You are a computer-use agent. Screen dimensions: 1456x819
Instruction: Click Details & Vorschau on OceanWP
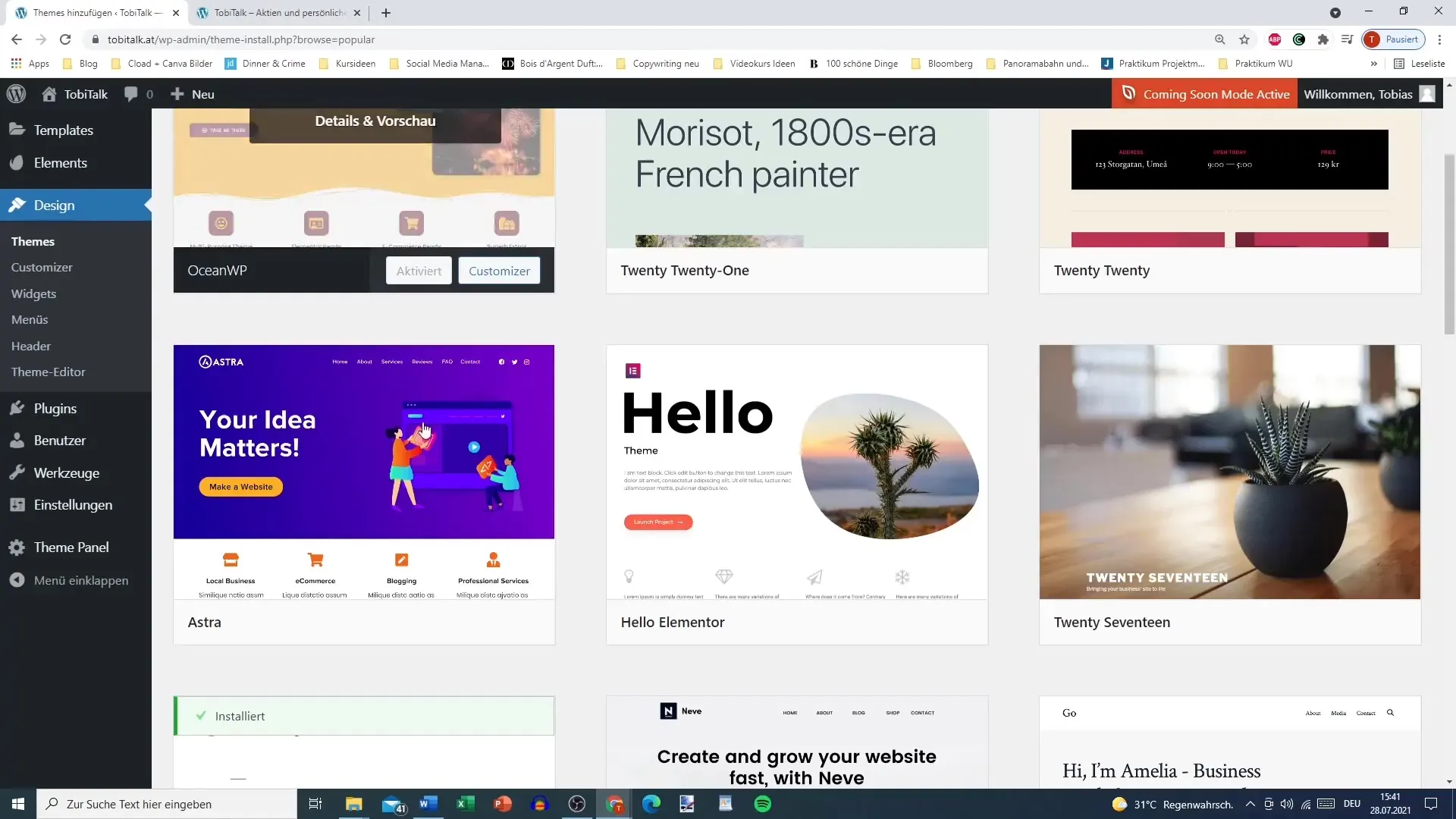[x=375, y=121]
